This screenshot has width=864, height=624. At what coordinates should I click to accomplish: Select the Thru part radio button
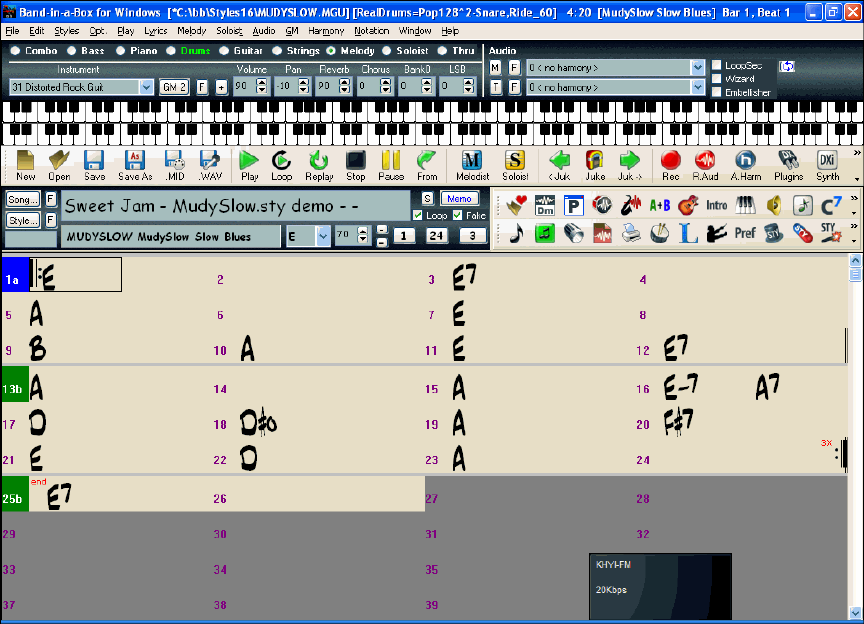pos(442,51)
